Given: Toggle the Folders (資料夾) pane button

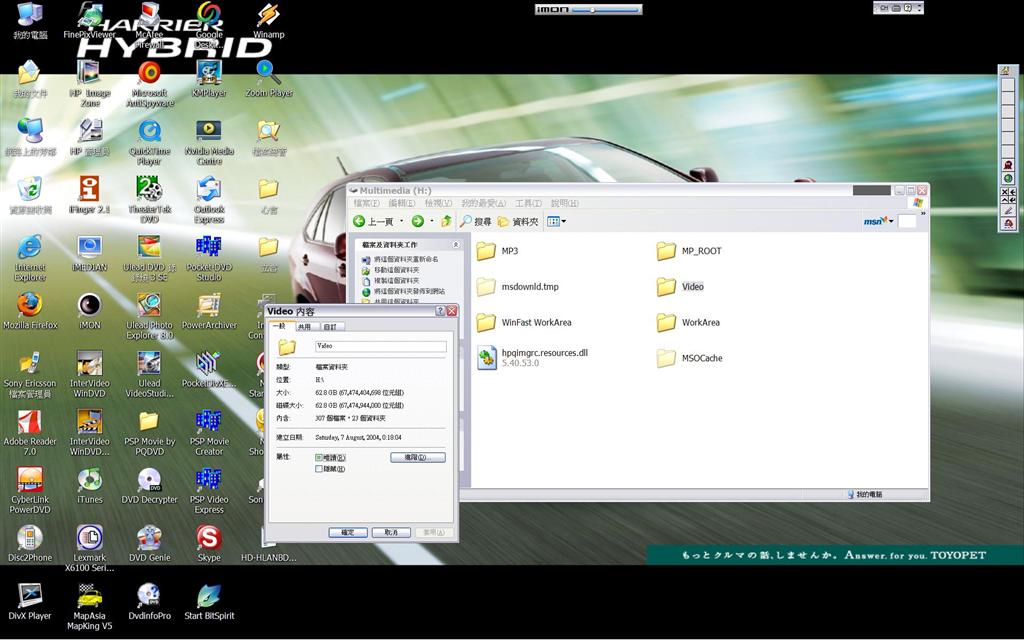Looking at the screenshot, I should [x=518, y=221].
